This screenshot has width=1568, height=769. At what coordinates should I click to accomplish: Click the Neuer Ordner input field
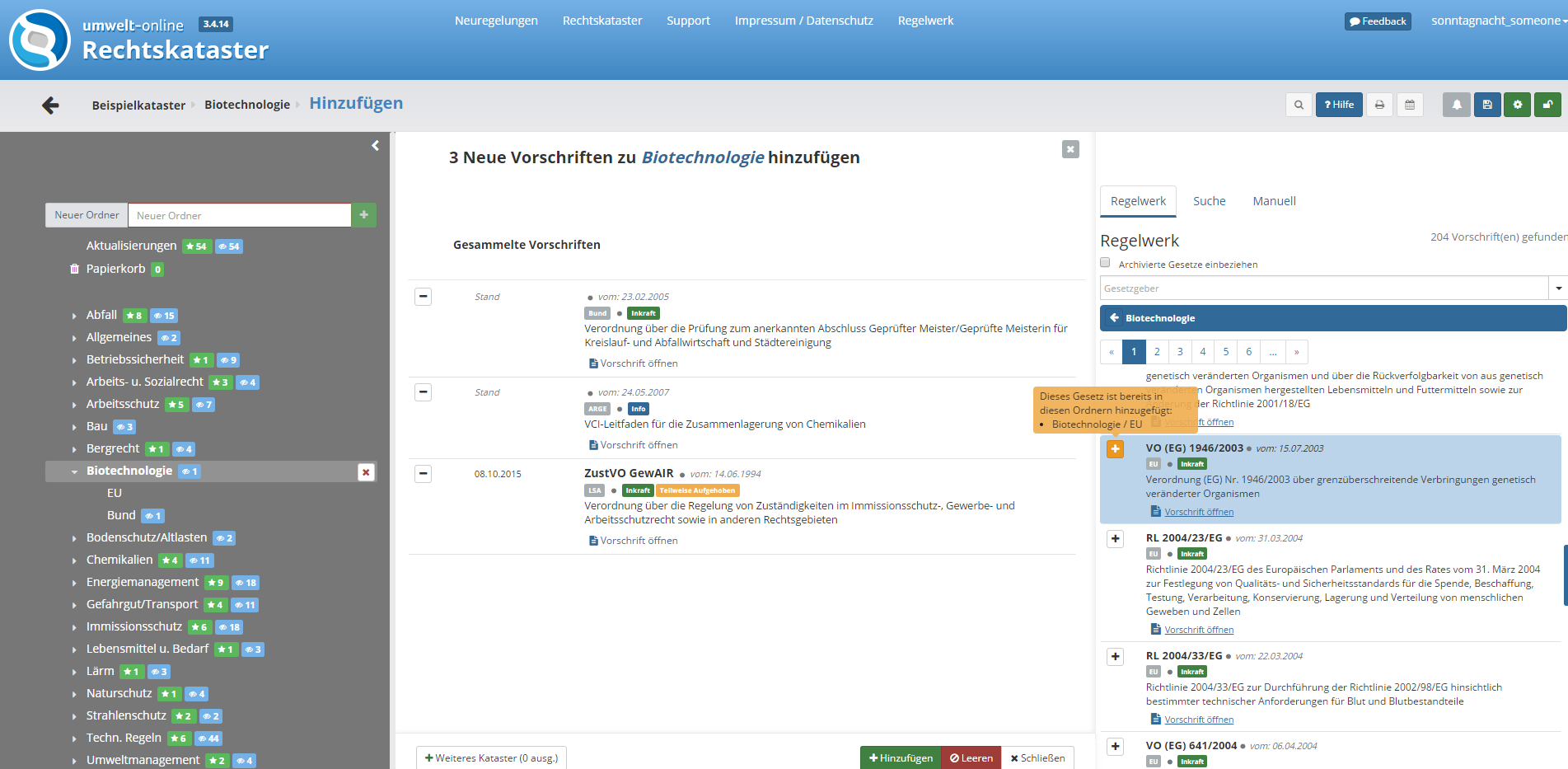pos(239,215)
